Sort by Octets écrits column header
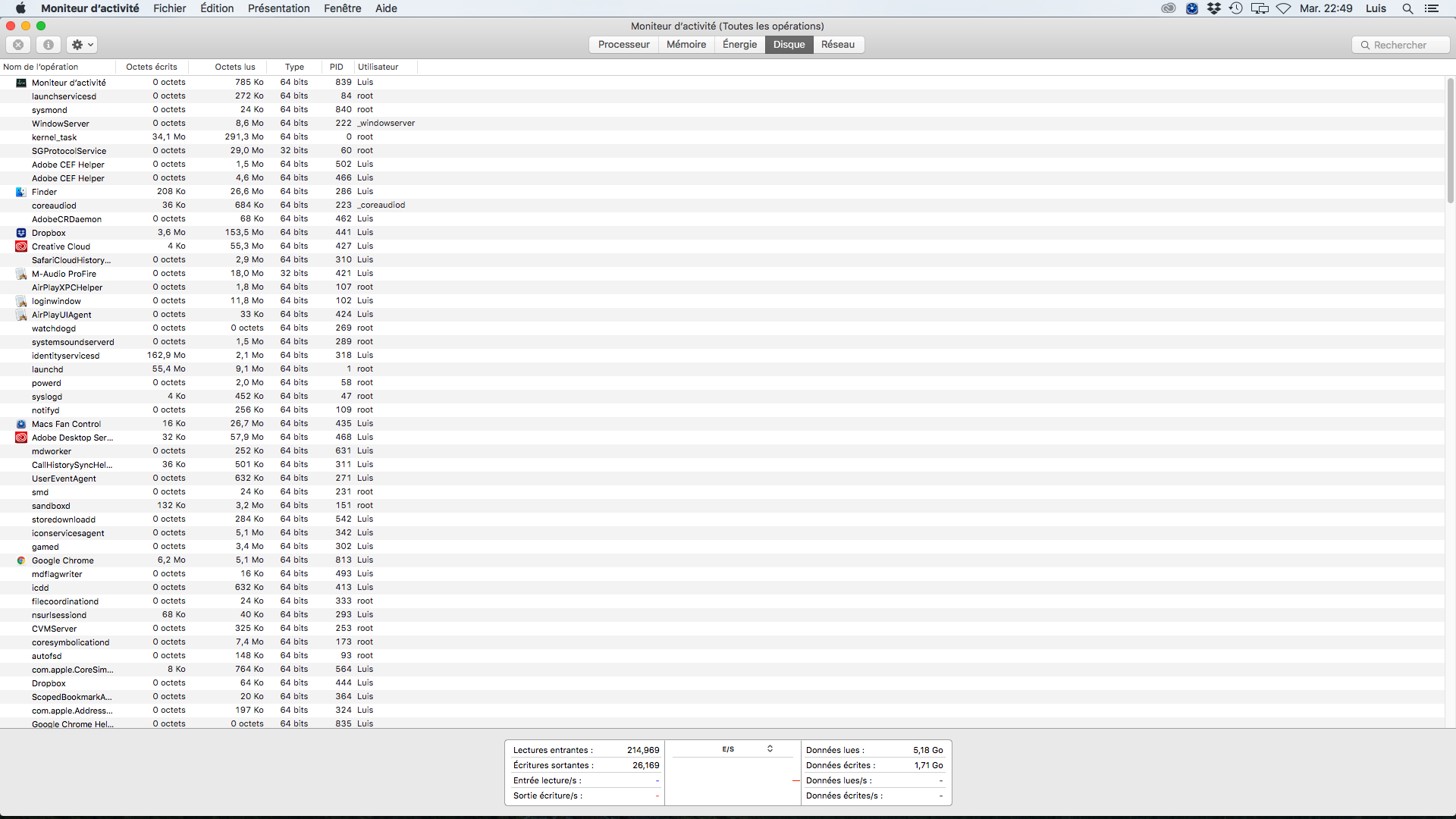This screenshot has height=819, width=1456. pos(152,67)
